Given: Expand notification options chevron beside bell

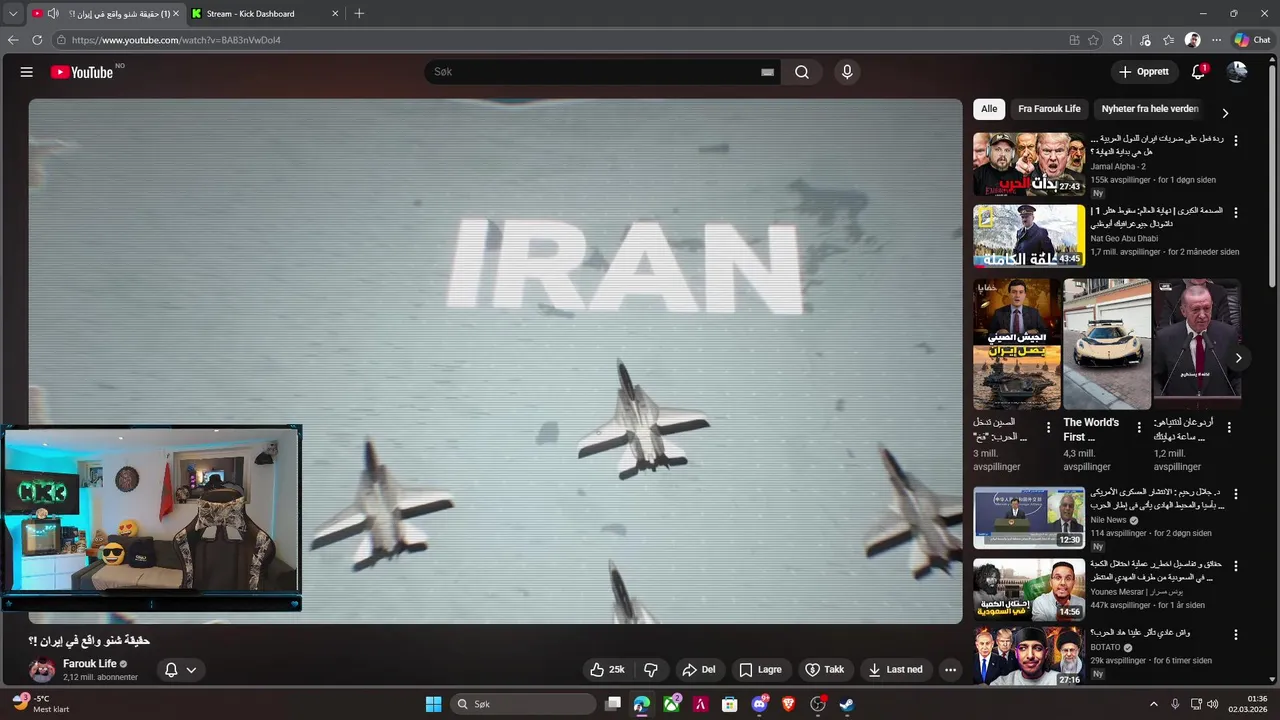Looking at the screenshot, I should click(x=191, y=670).
